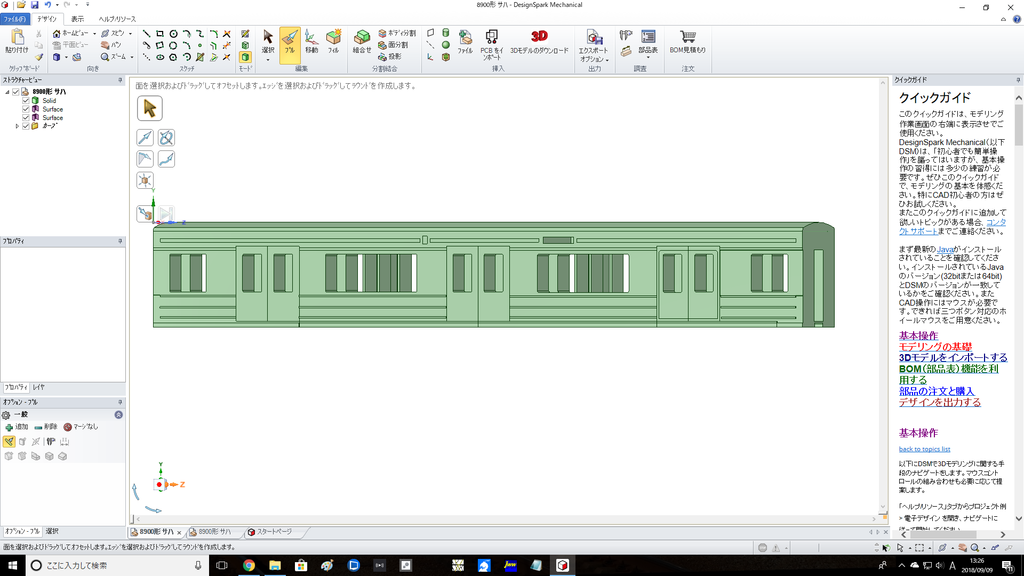Click BOM見積もり shopping cart
This screenshot has width=1024, height=576.
[x=687, y=42]
